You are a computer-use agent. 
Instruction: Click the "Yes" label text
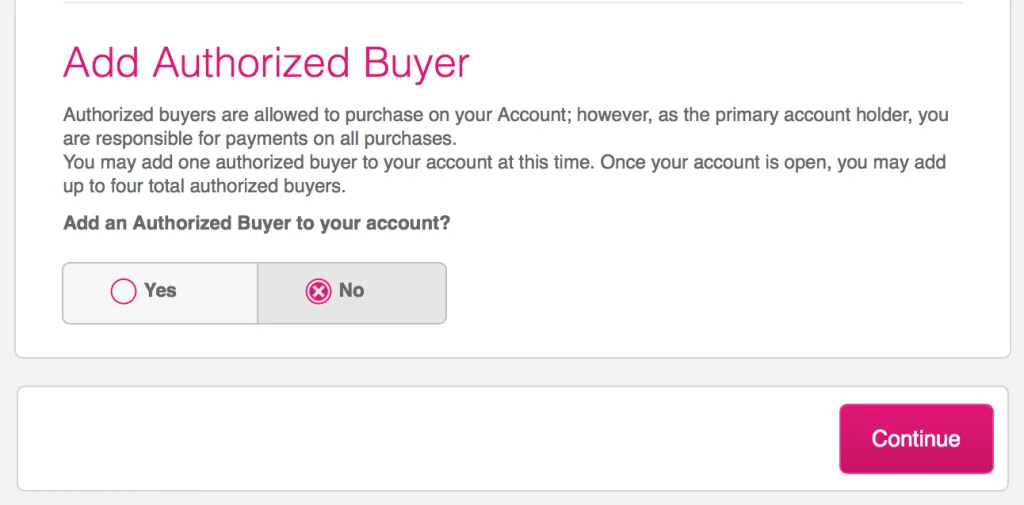(x=160, y=291)
